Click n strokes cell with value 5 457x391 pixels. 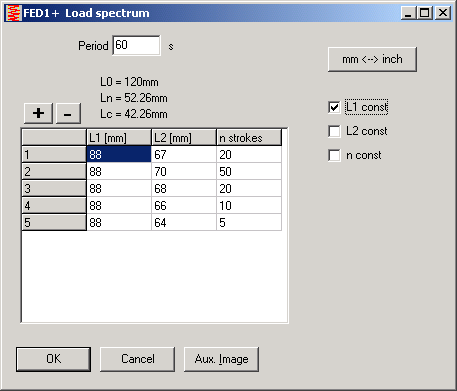(249, 222)
